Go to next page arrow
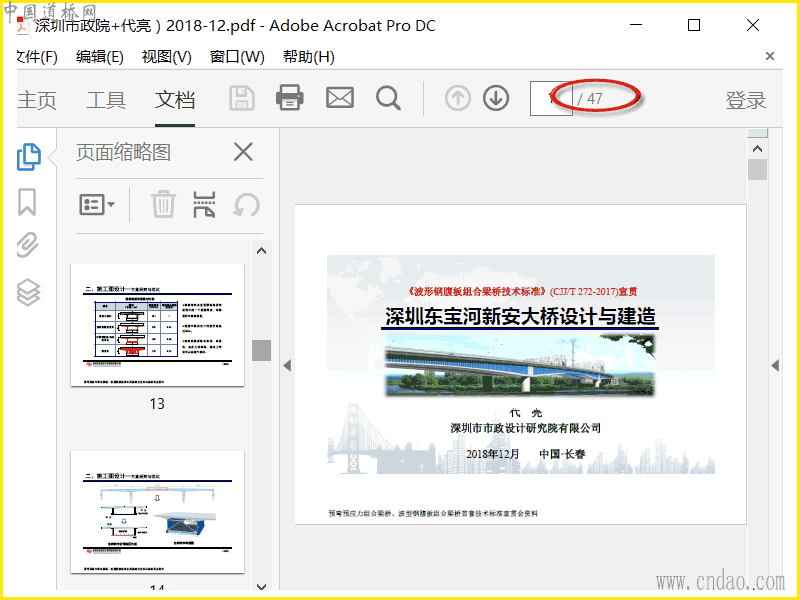The height and width of the screenshot is (600, 800). pos(496,98)
